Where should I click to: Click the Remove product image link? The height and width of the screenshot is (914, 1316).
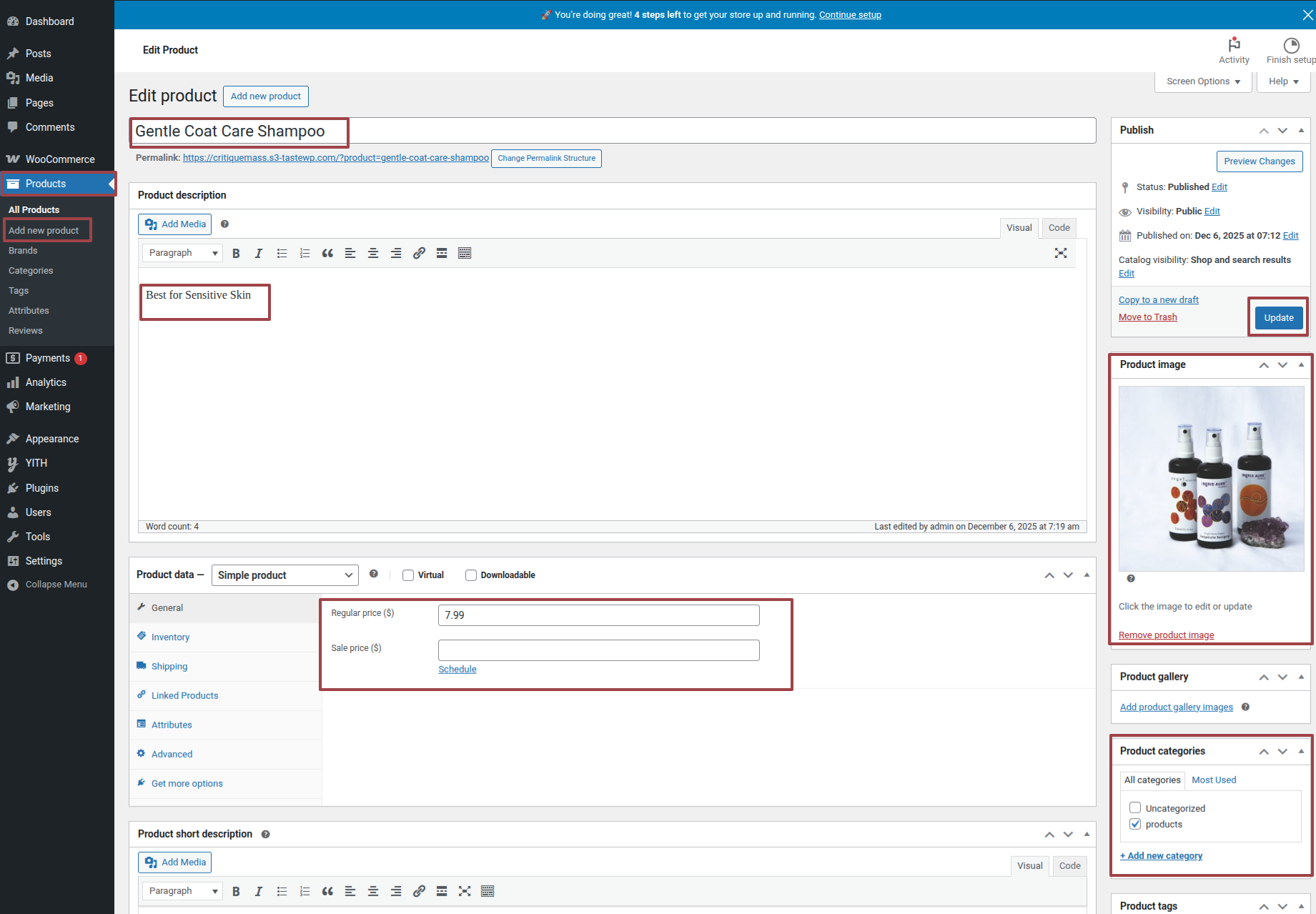click(x=1166, y=635)
